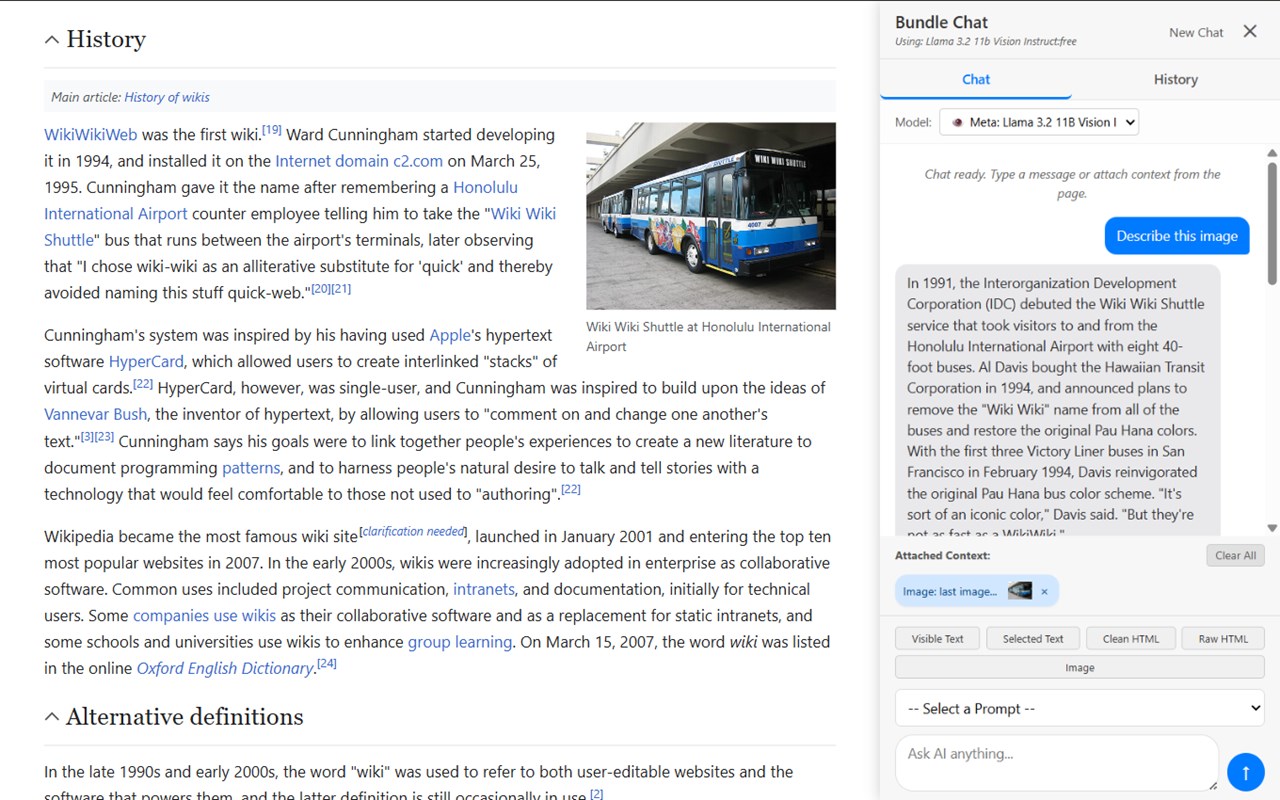This screenshot has width=1280, height=800.
Task: Follow the Apple link
Action: pyautogui.click(x=449, y=335)
